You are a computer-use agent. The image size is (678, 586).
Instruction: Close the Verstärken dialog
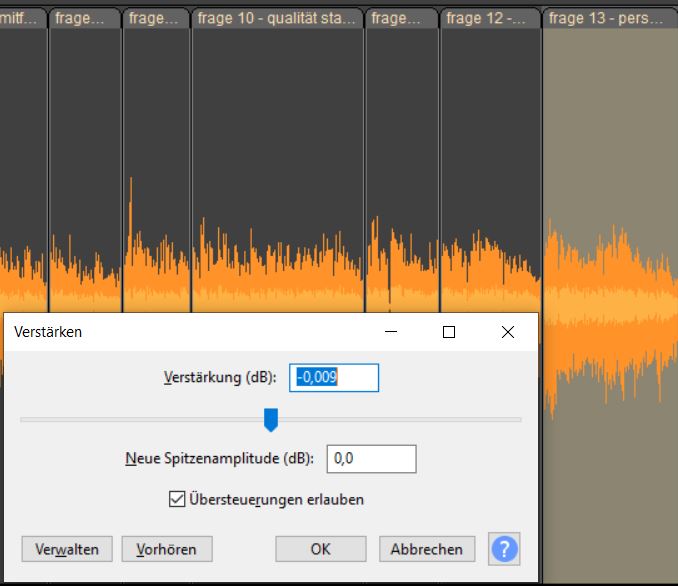[508, 332]
